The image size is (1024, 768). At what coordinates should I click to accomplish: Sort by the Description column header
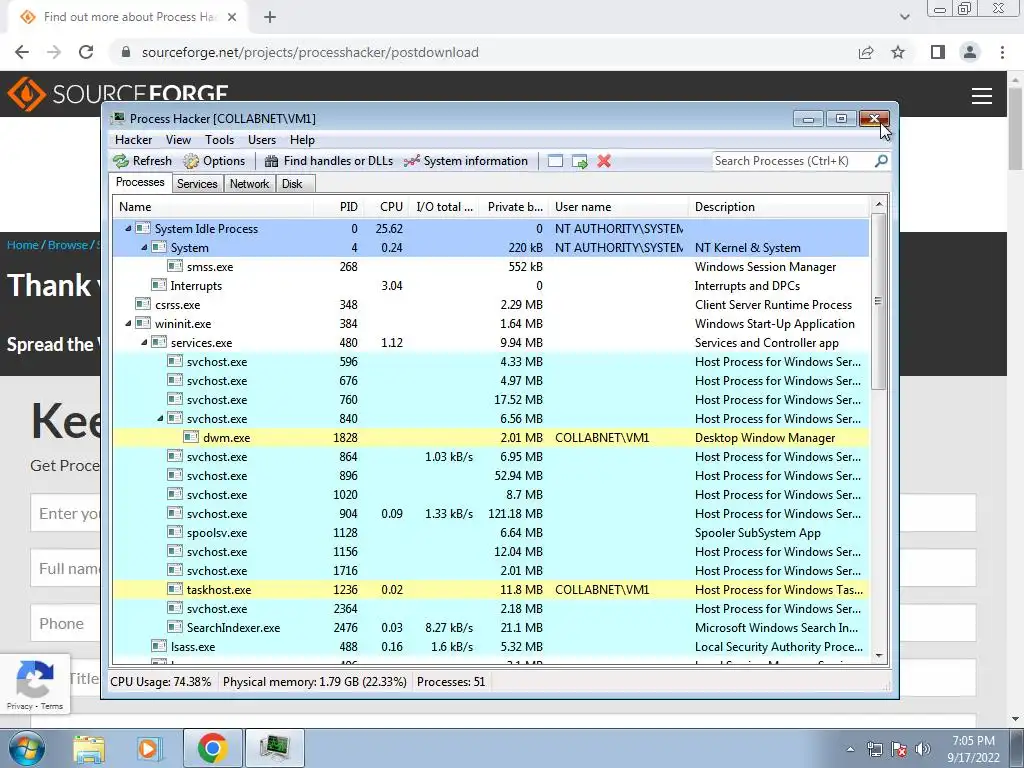tap(778, 207)
